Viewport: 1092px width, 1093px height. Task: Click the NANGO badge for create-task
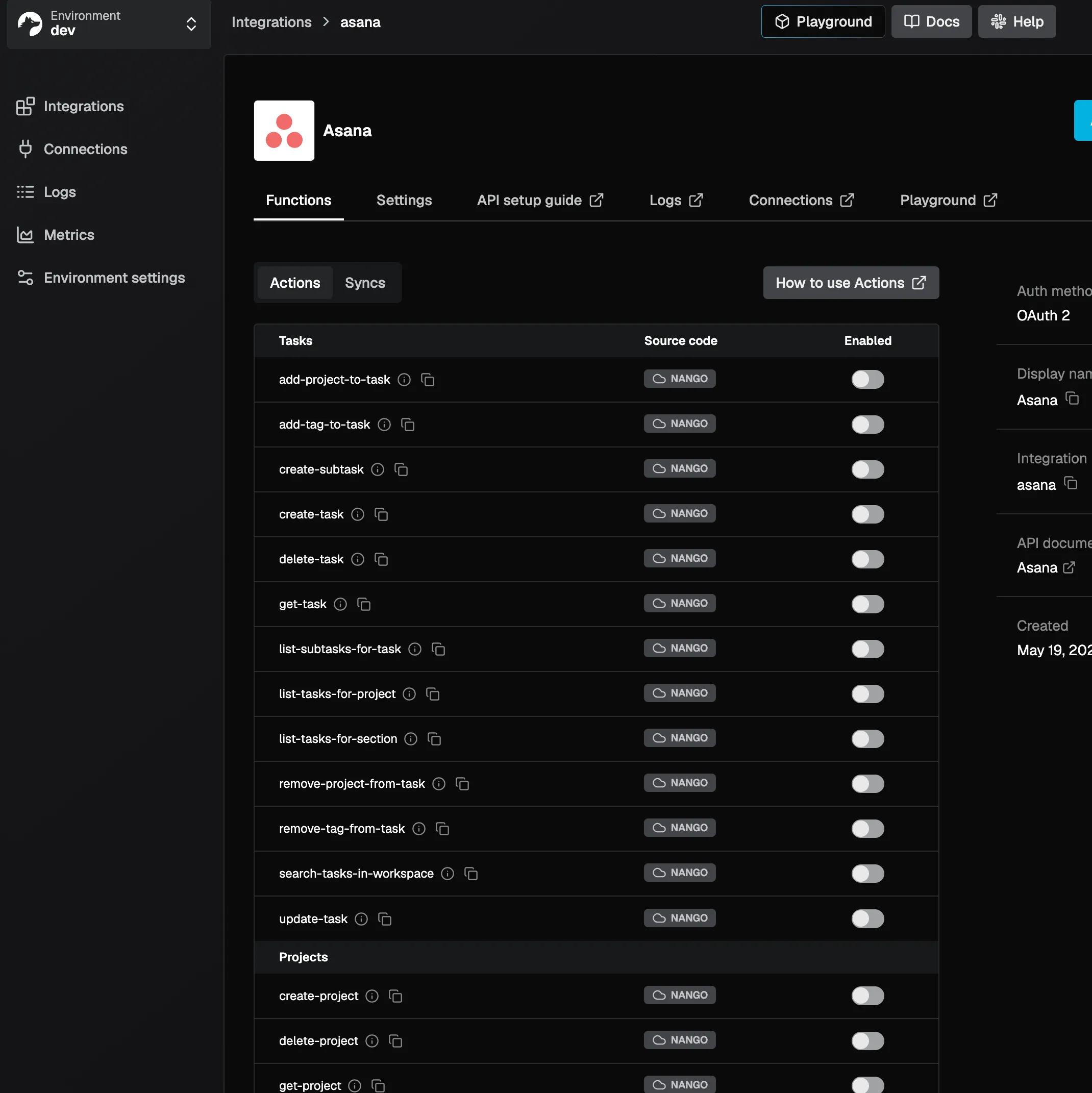(680, 514)
